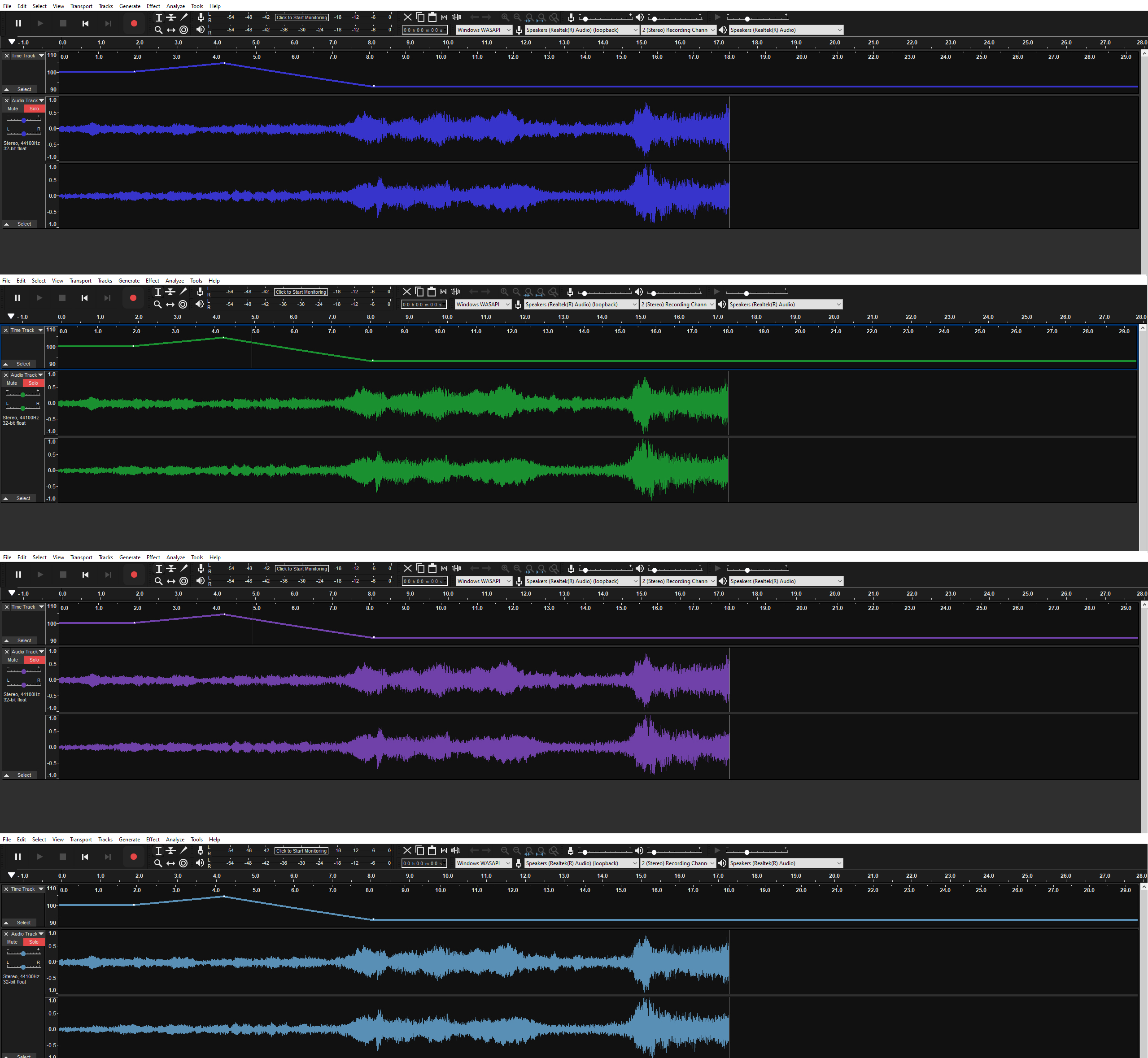Viewport: 1148px width, 1058px height.
Task: Click Record button in top dark-blue waveform panel
Action: [x=134, y=23]
